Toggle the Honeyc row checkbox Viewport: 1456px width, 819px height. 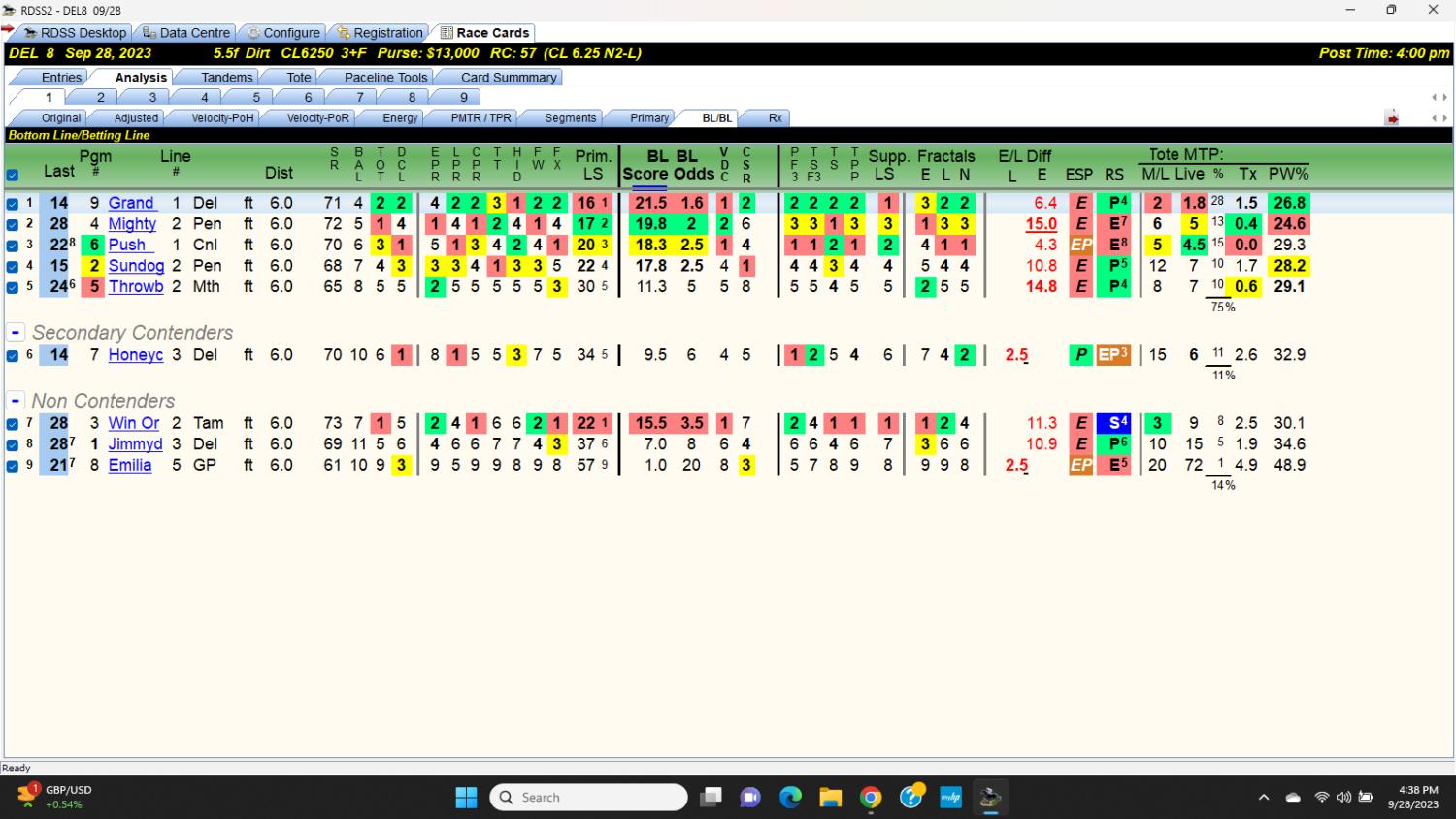point(13,356)
